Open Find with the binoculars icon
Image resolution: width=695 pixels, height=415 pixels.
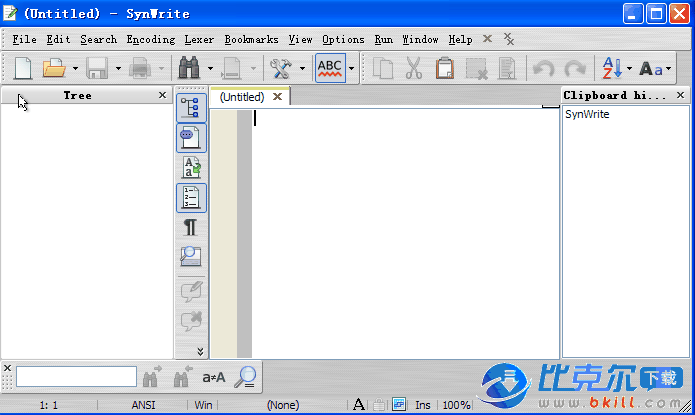pos(189,68)
